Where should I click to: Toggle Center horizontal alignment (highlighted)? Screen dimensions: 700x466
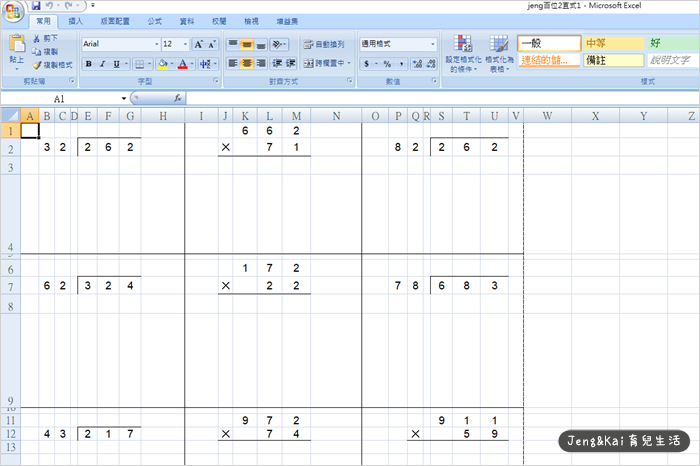247,63
